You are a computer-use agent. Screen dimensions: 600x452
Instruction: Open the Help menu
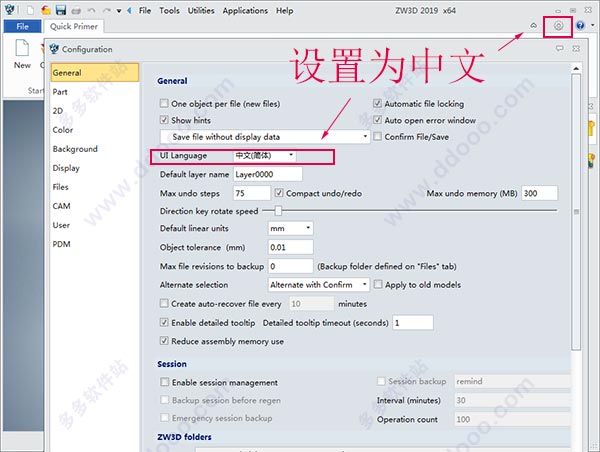point(285,11)
